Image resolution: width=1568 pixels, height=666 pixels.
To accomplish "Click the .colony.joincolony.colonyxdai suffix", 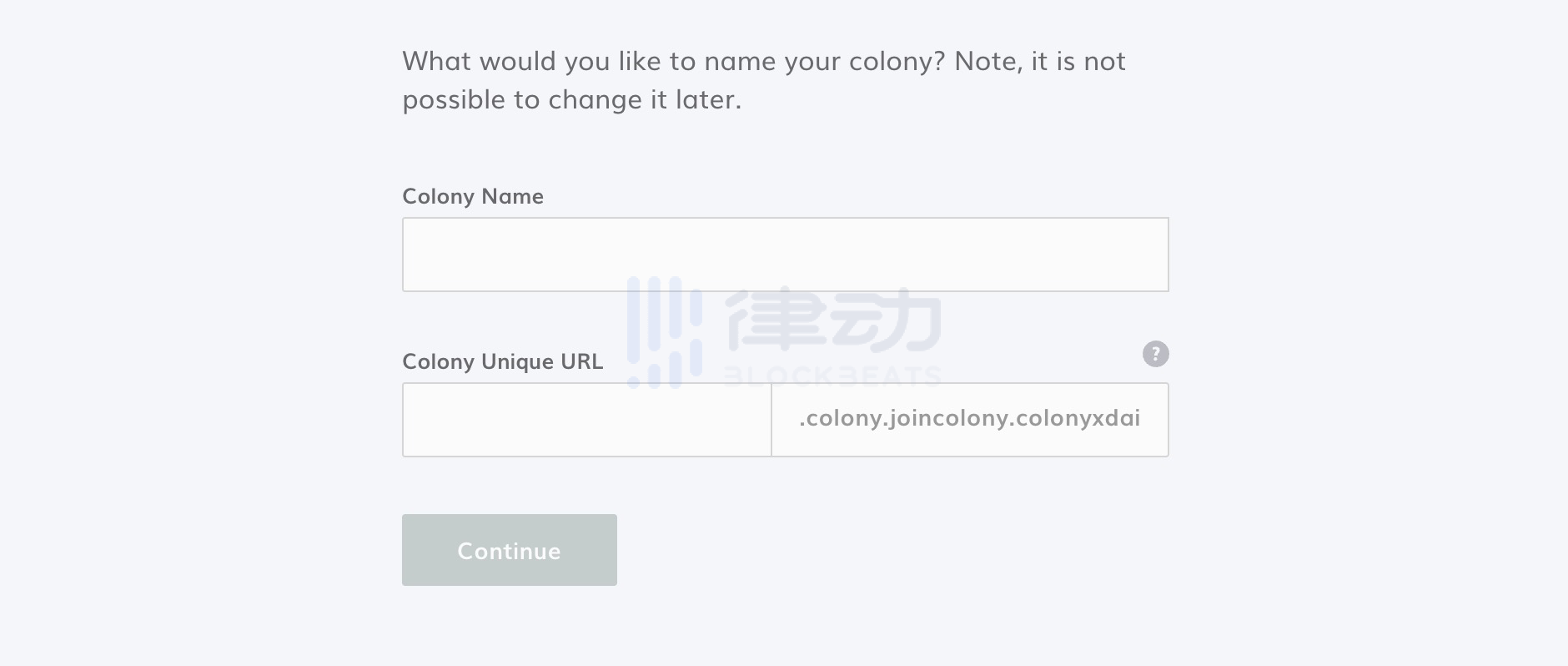I will click(970, 420).
